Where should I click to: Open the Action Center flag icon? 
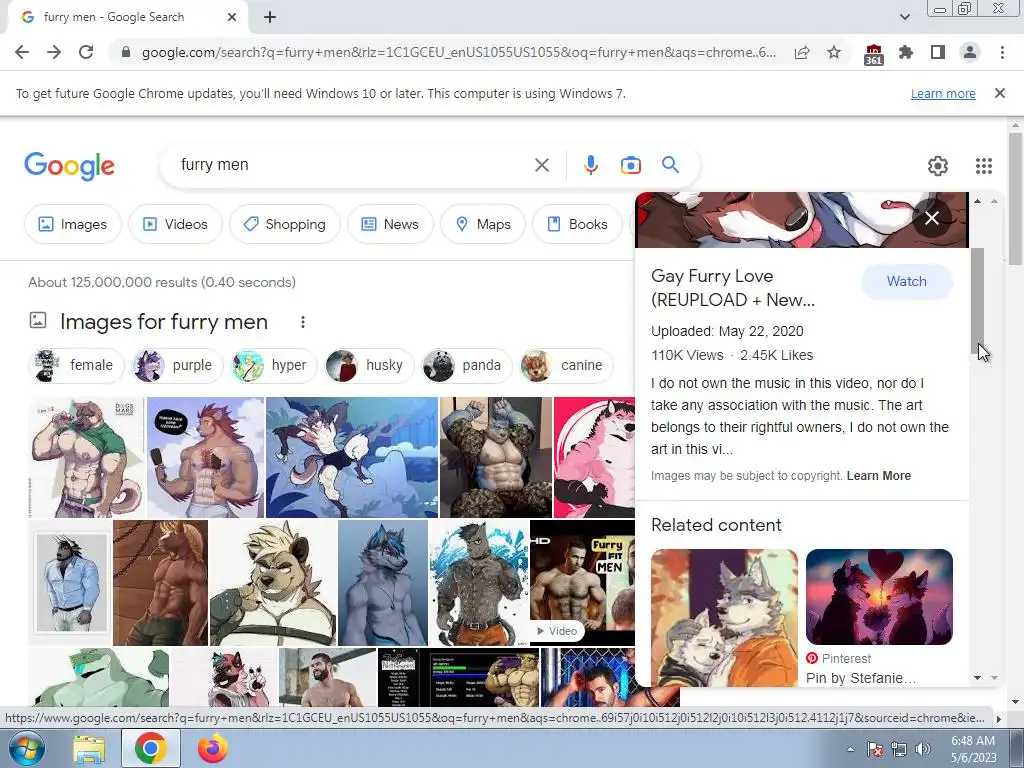tap(874, 749)
